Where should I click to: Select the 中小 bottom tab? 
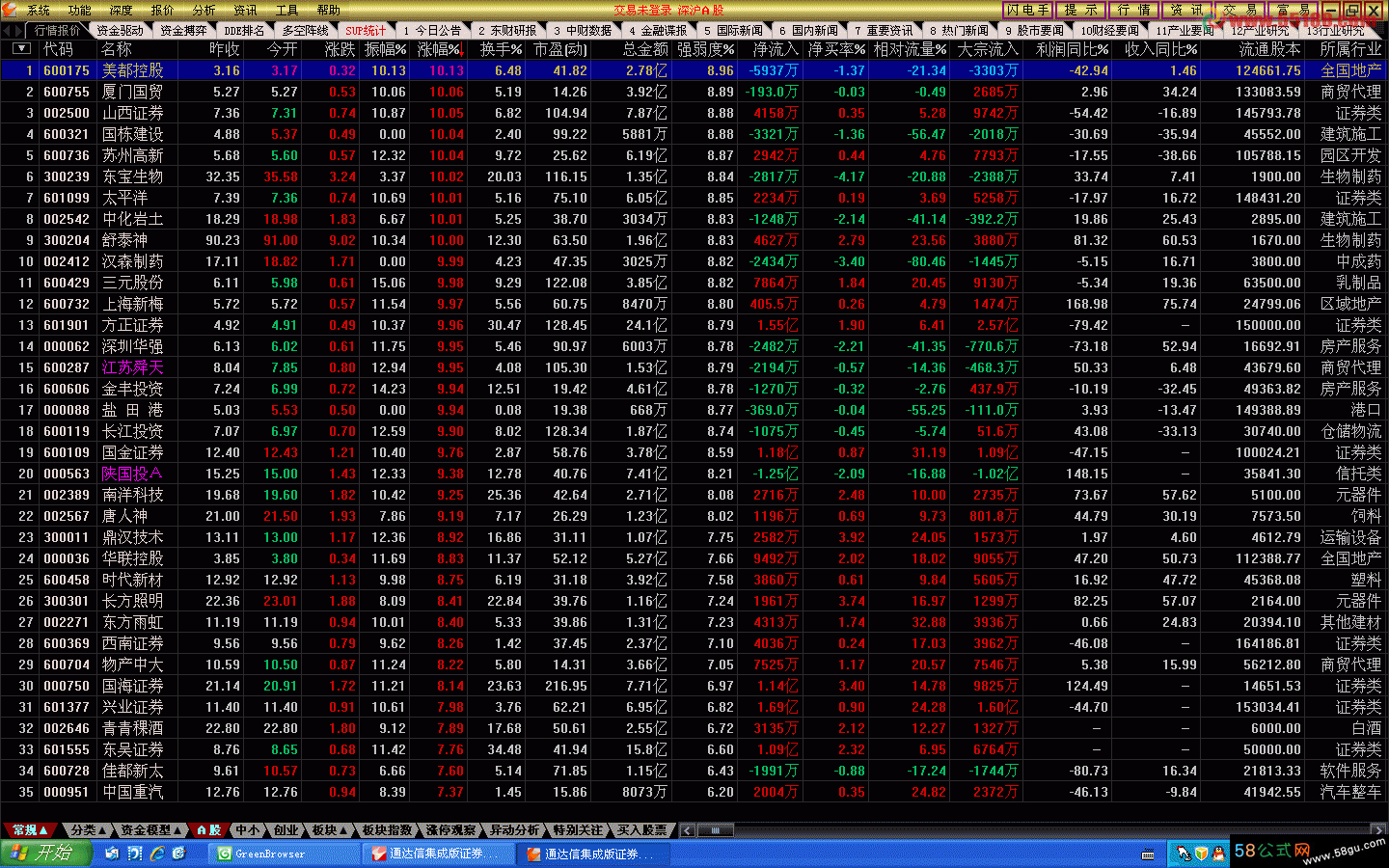pyautogui.click(x=248, y=829)
